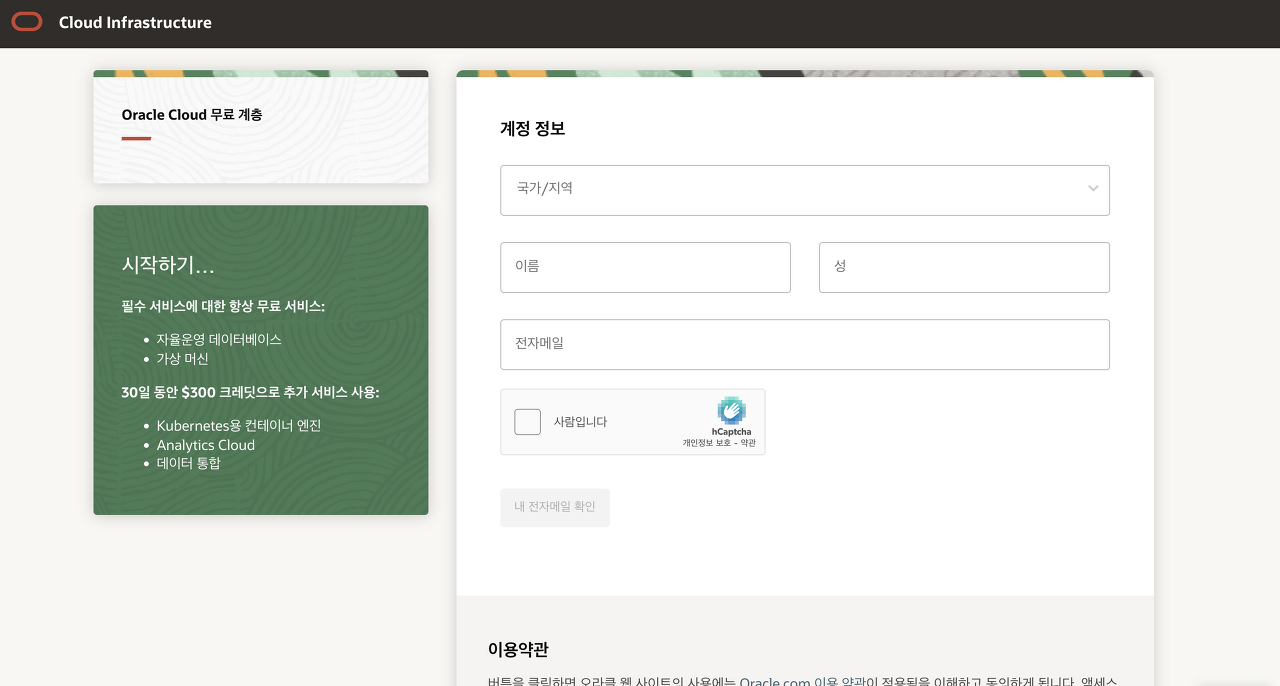1280x686 pixels.
Task: Click the 데이터 통합 list item
Action: click(188, 464)
